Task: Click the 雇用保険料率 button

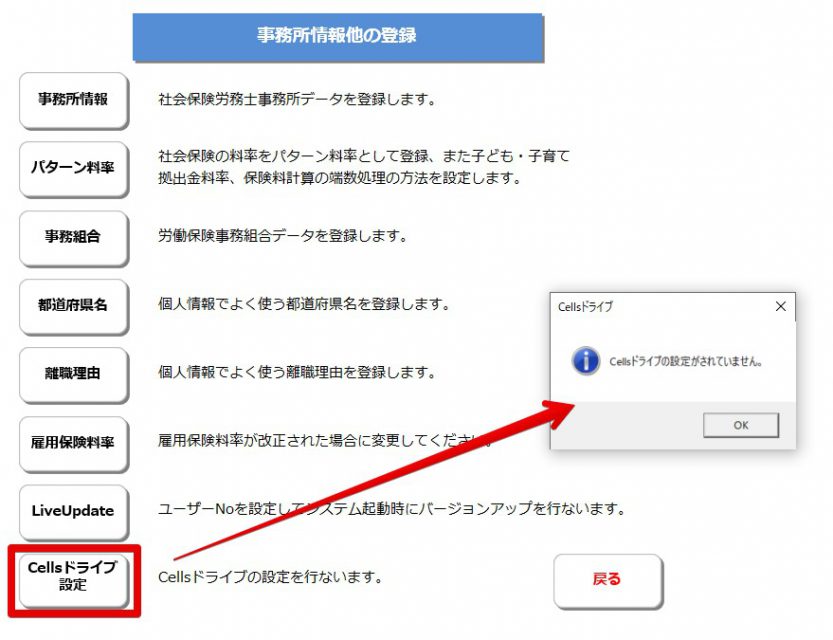Action: click(74, 443)
